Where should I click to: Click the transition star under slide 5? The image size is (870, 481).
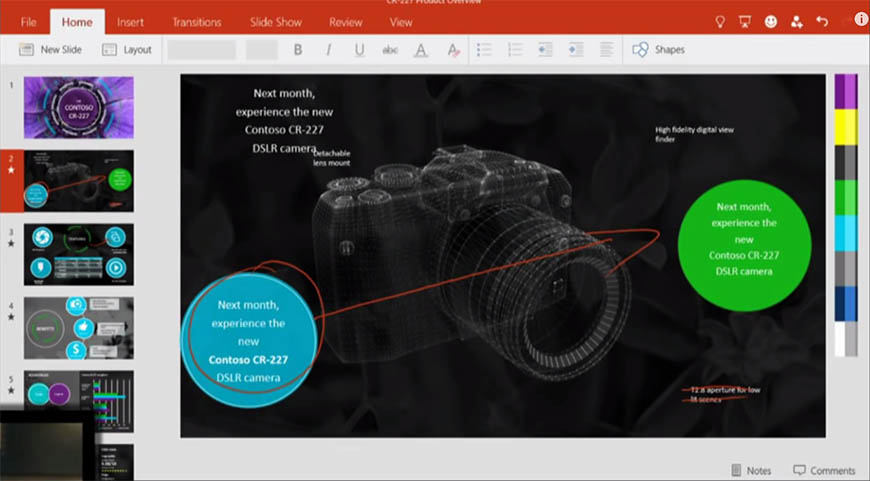tap(11, 391)
